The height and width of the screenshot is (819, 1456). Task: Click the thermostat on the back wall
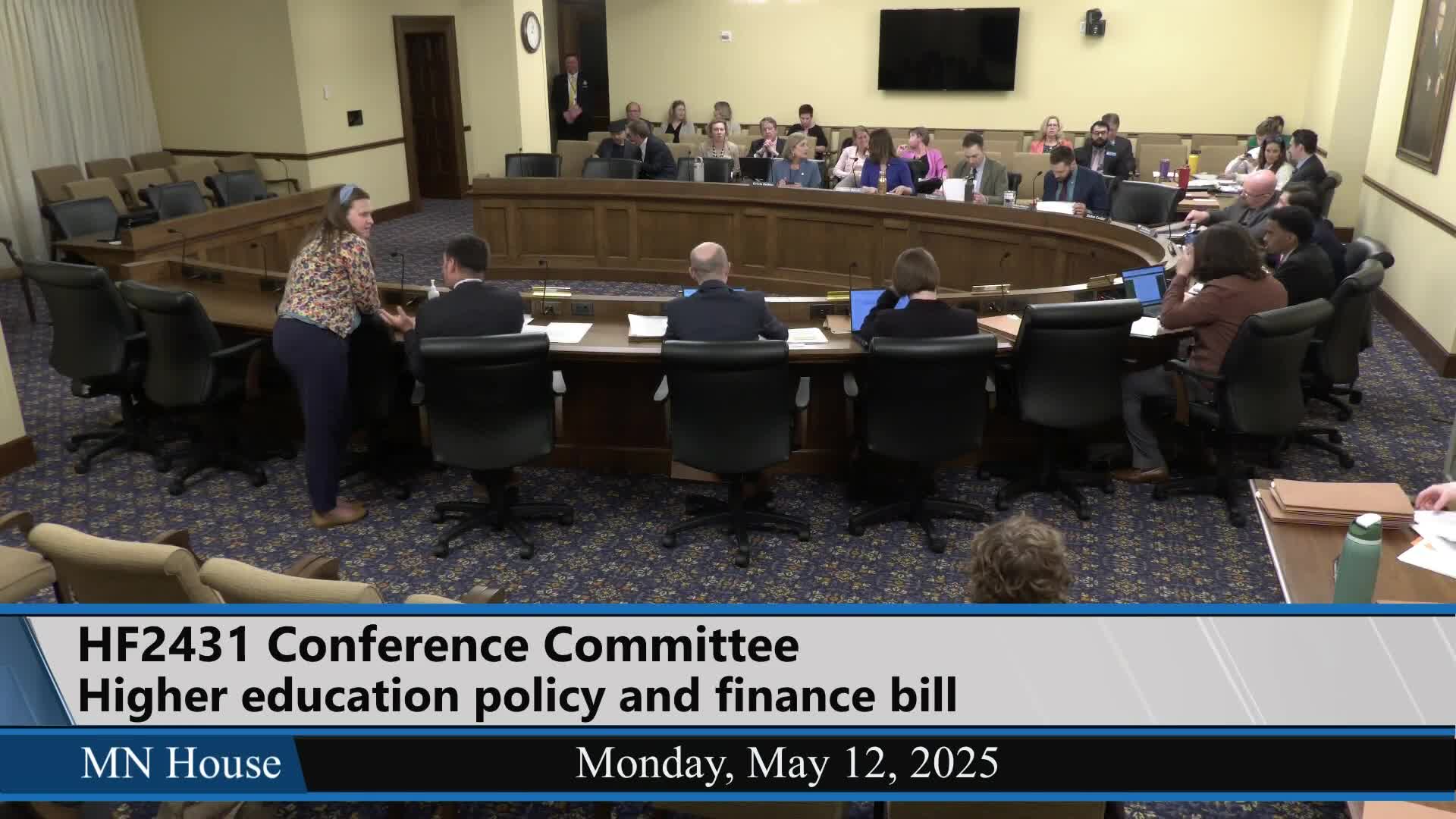[726, 36]
